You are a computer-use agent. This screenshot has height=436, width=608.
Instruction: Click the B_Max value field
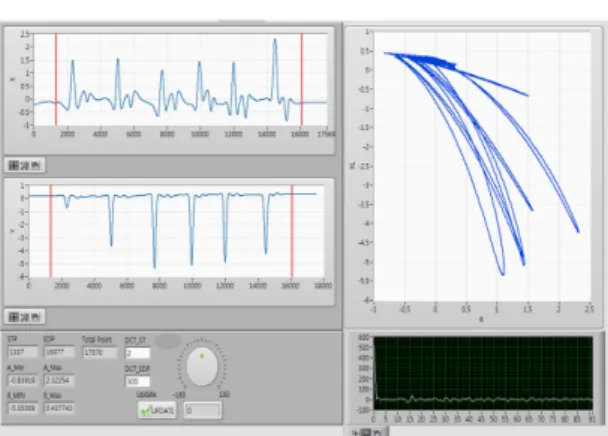59,408
